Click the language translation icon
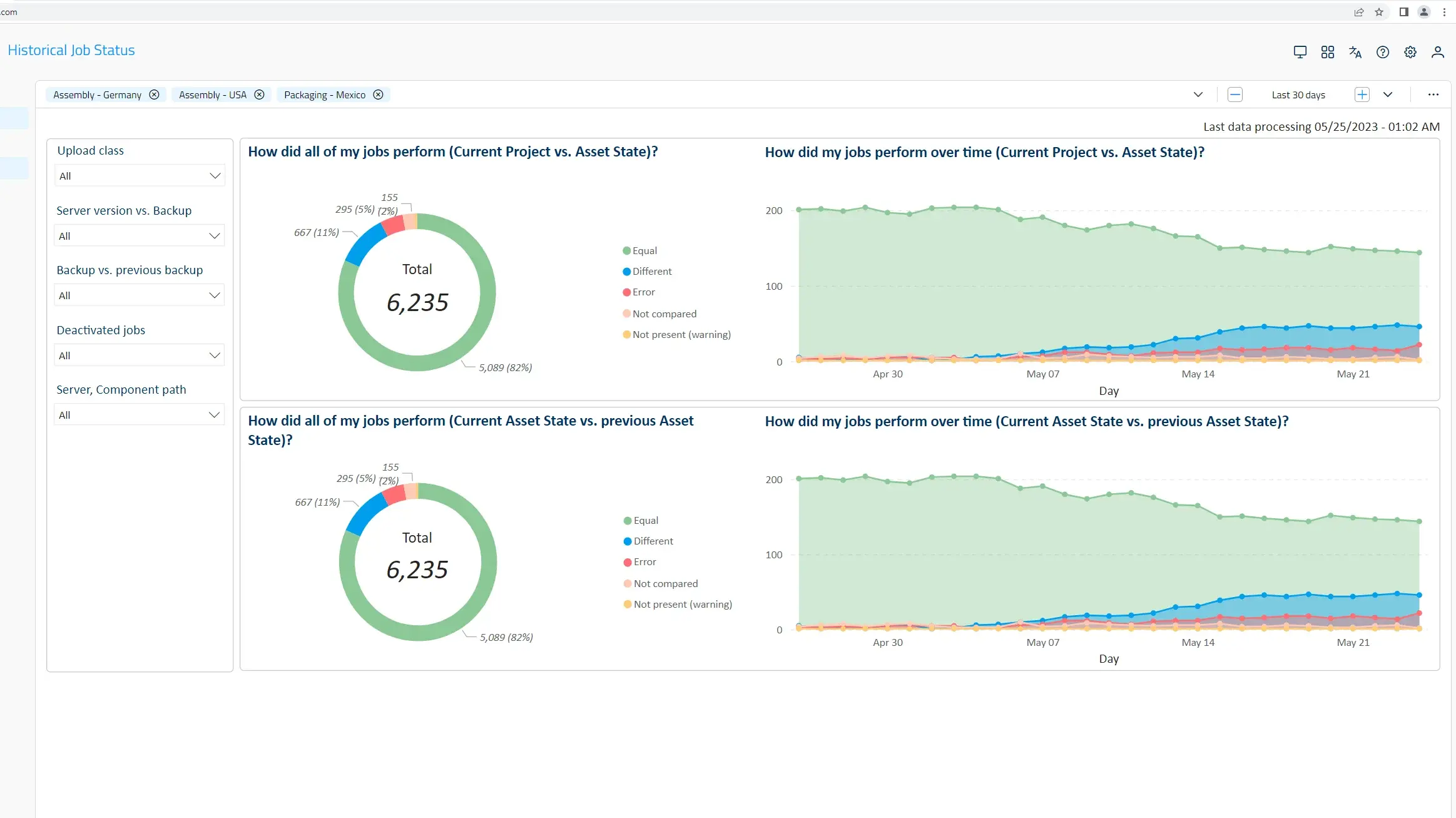The image size is (1456, 818). coord(1355,52)
